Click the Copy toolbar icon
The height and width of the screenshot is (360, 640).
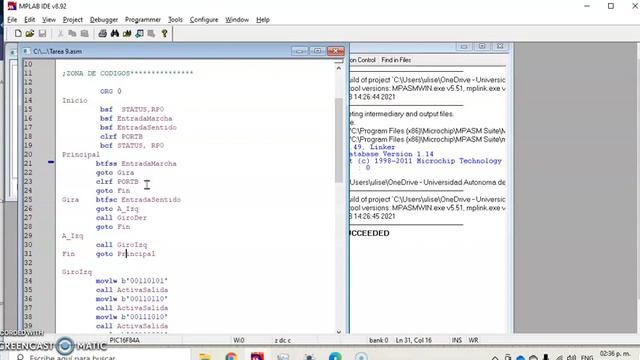point(72,33)
